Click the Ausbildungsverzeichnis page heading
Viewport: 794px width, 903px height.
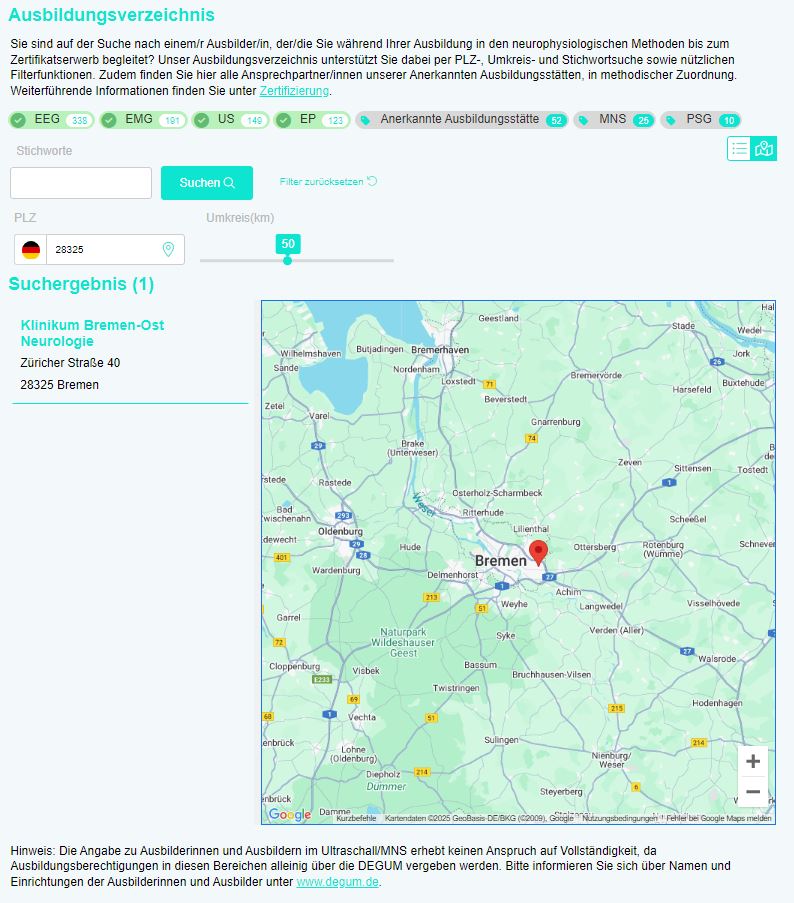(112, 15)
